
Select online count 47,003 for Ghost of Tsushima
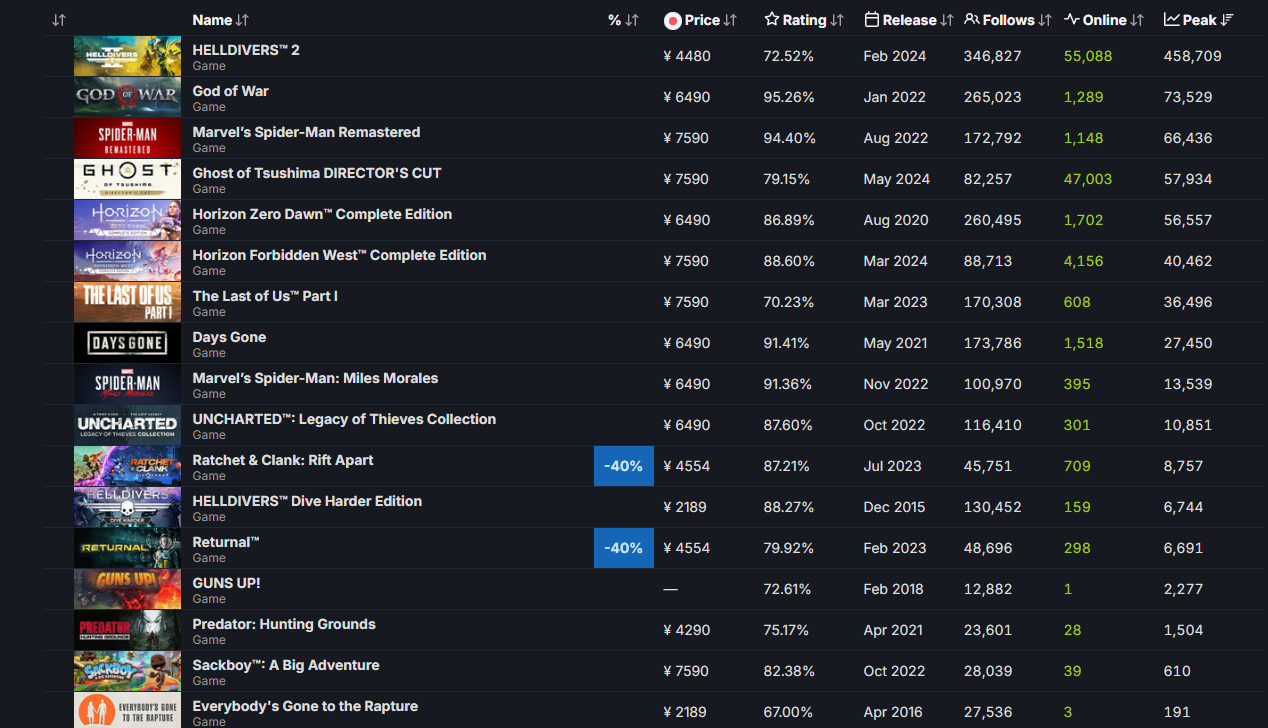click(x=1088, y=179)
